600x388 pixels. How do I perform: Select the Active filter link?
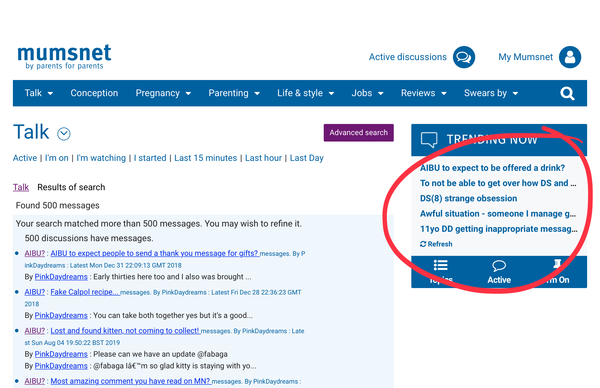[x=25, y=158]
